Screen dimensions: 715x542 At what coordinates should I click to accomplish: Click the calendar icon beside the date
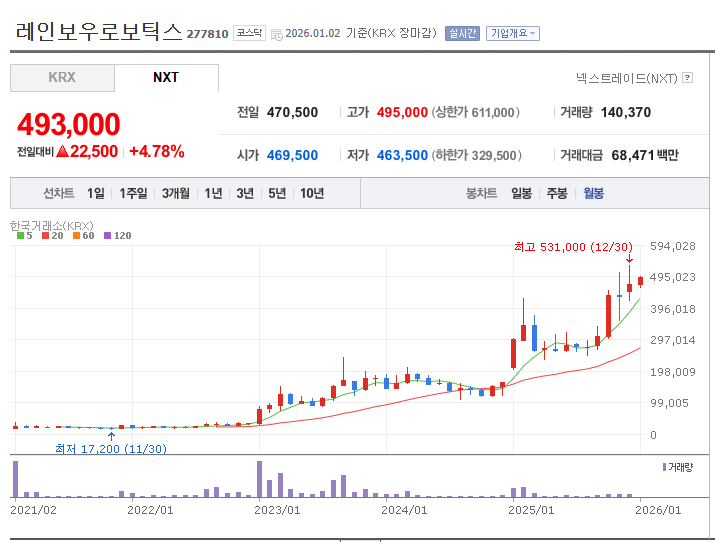point(276,34)
